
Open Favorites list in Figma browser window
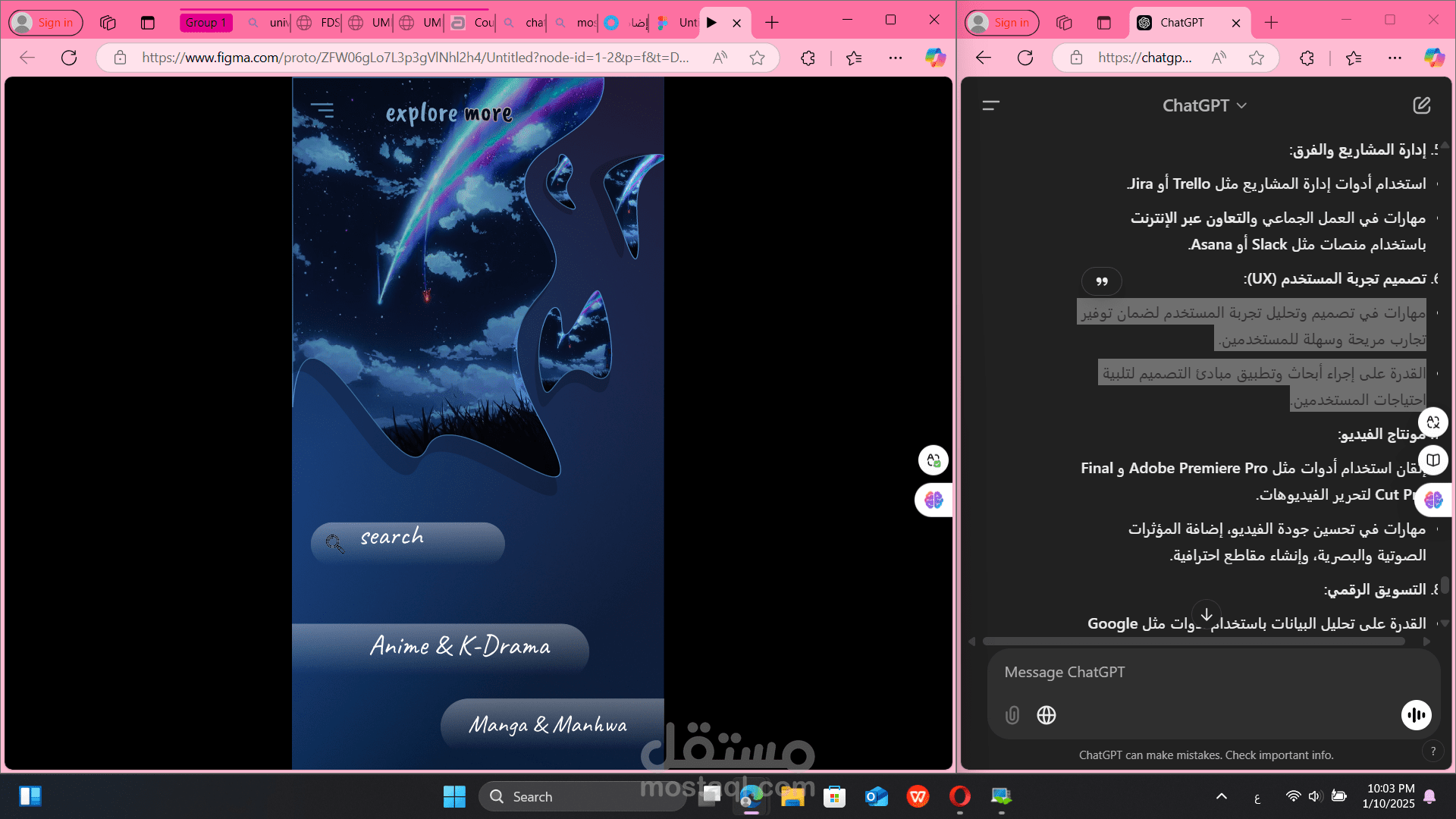(854, 58)
